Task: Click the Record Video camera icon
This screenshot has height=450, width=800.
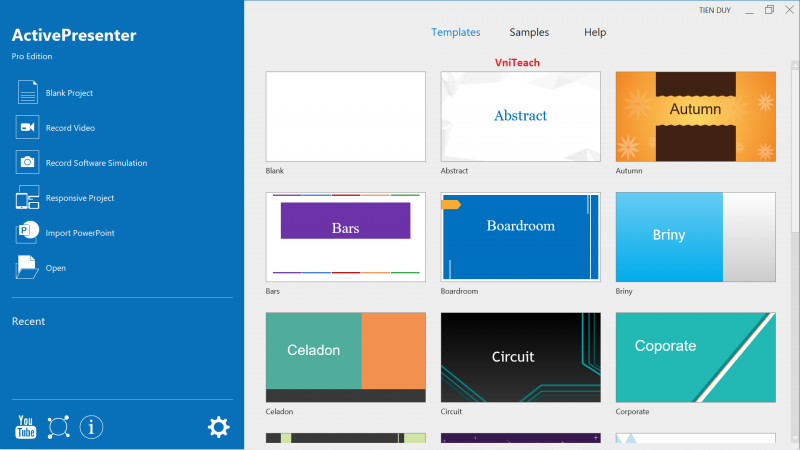Action: [x=27, y=127]
